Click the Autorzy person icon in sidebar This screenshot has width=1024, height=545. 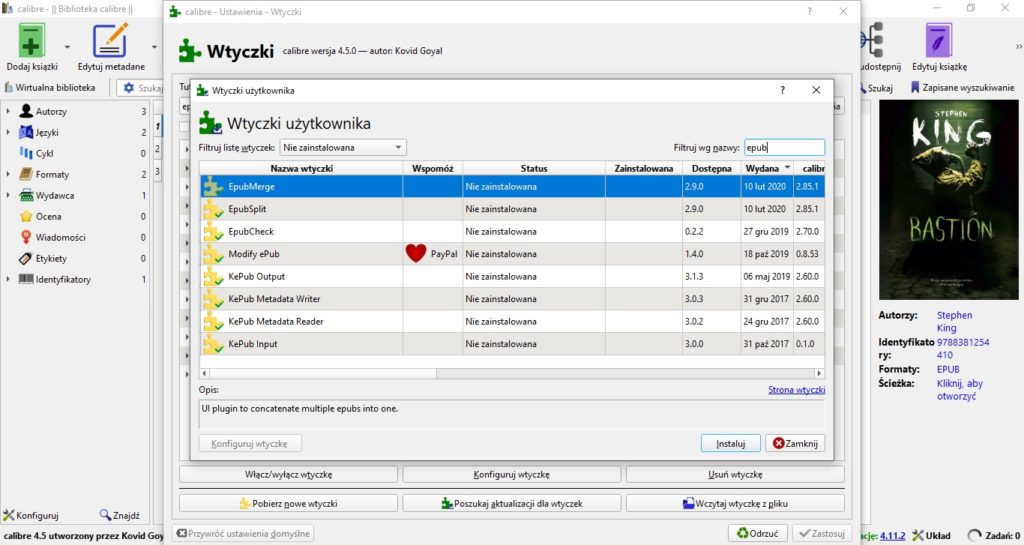pos(26,111)
